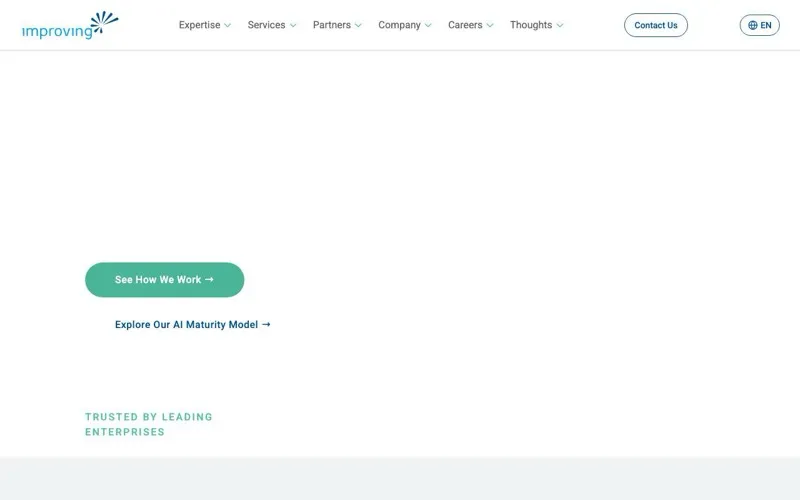Open the Partners menu
The image size is (800, 500).
pos(337,25)
